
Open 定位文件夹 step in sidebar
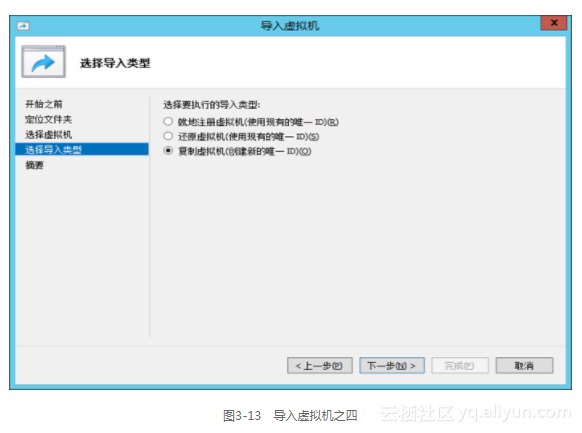tap(48, 119)
